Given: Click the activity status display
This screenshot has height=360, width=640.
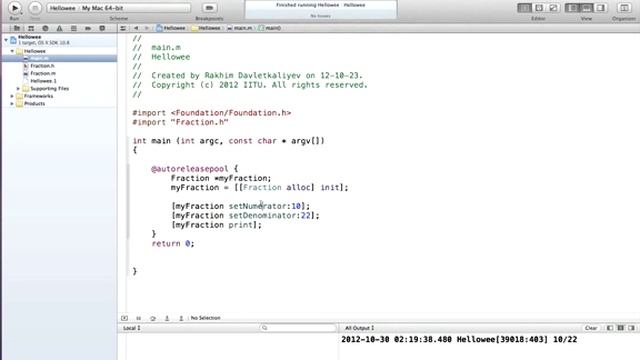Looking at the screenshot, I should [320, 9].
